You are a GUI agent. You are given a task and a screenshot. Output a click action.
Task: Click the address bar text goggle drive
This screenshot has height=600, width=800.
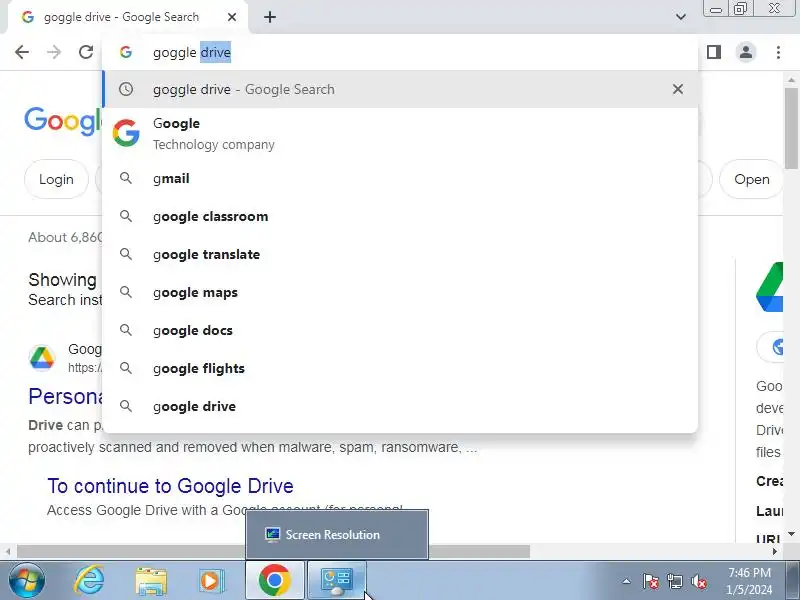point(192,53)
